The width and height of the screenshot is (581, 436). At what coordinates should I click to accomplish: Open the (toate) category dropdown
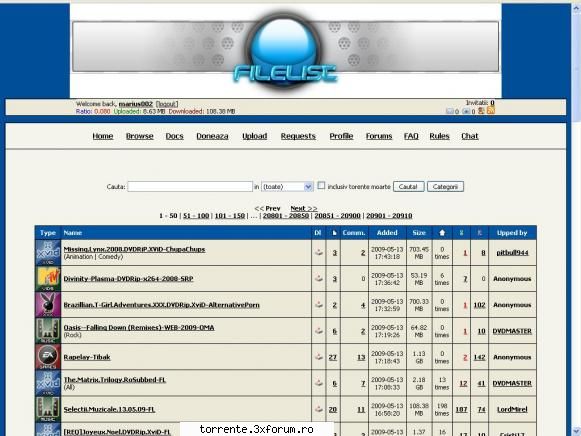tap(287, 187)
